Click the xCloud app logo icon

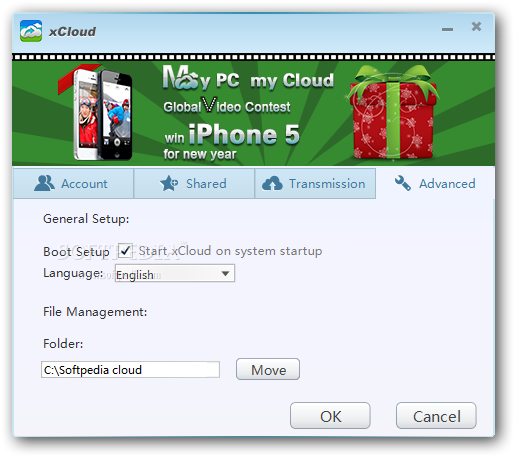[x=31, y=31]
